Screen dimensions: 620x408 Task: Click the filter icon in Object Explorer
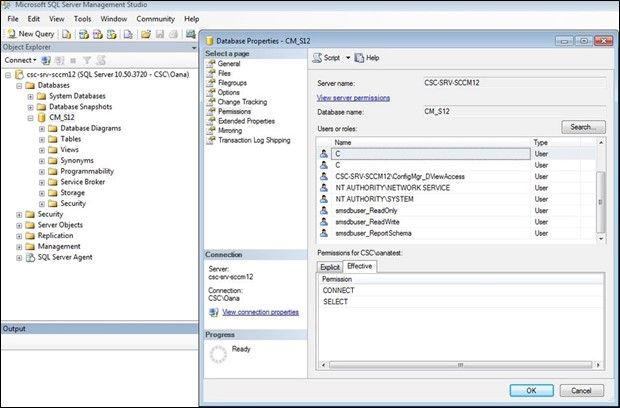(x=87, y=60)
